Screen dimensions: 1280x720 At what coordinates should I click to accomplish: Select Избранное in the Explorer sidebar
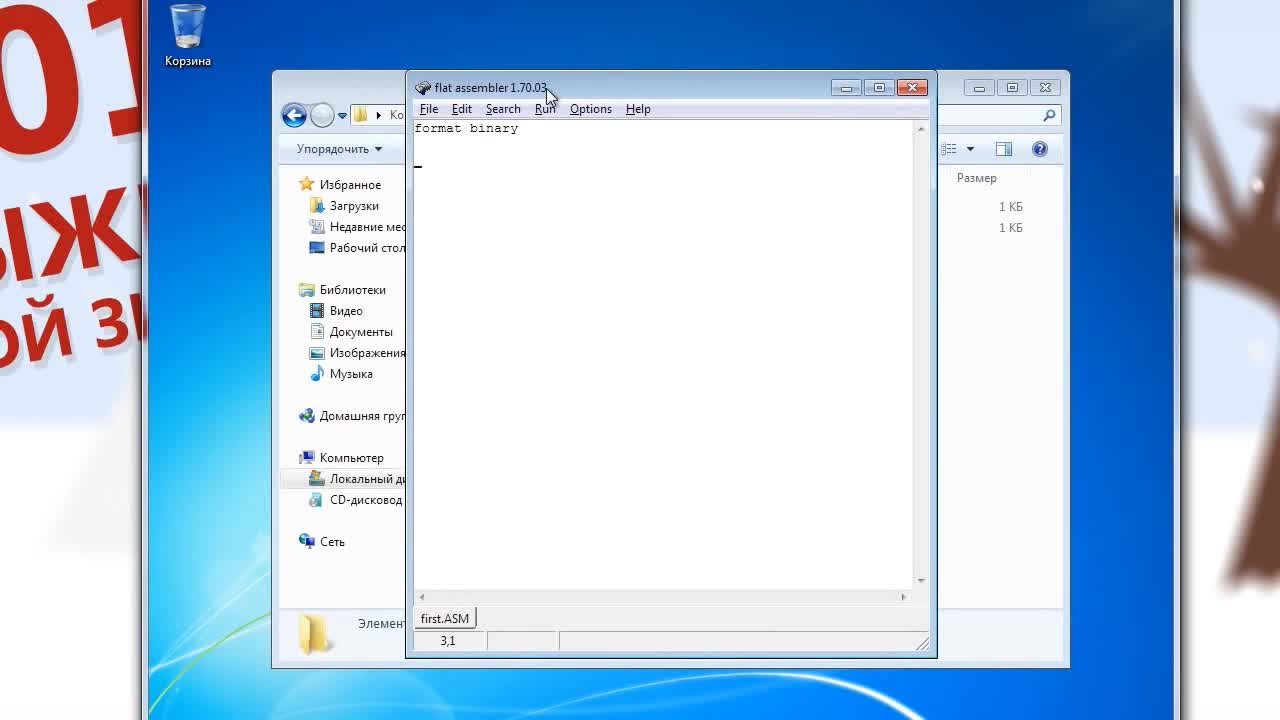point(350,185)
